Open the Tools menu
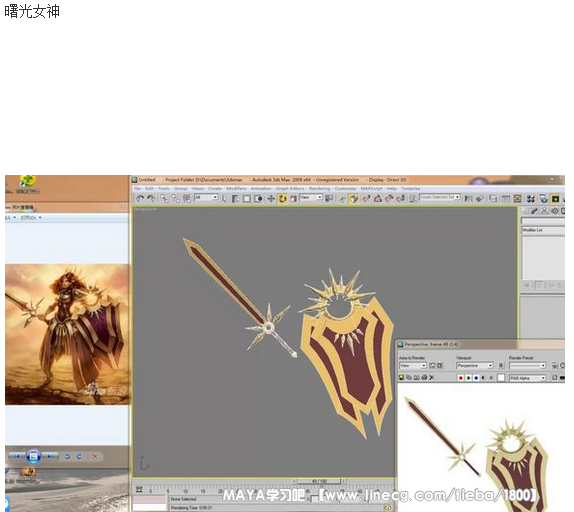The image size is (574, 512). pyautogui.click(x=164, y=188)
